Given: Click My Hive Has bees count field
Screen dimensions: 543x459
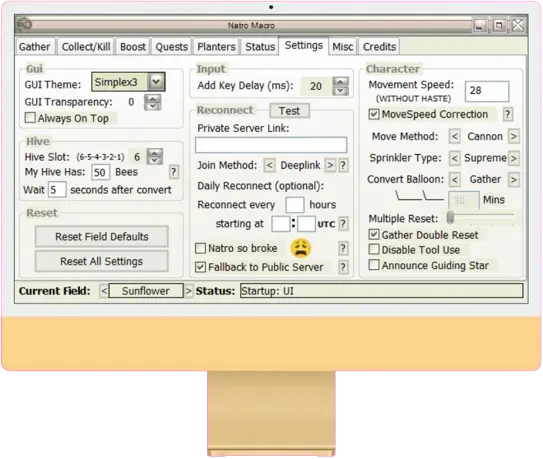Looking at the screenshot, I should [x=101, y=172].
